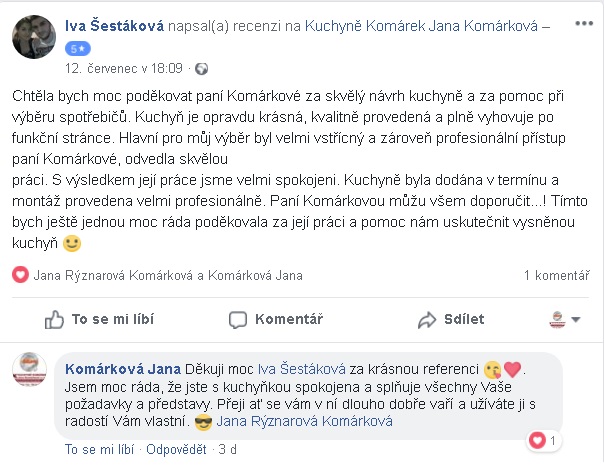Click the heart reaction count on the comment
Image resolution: width=604 pixels, height=471 pixels.
click(x=544, y=440)
